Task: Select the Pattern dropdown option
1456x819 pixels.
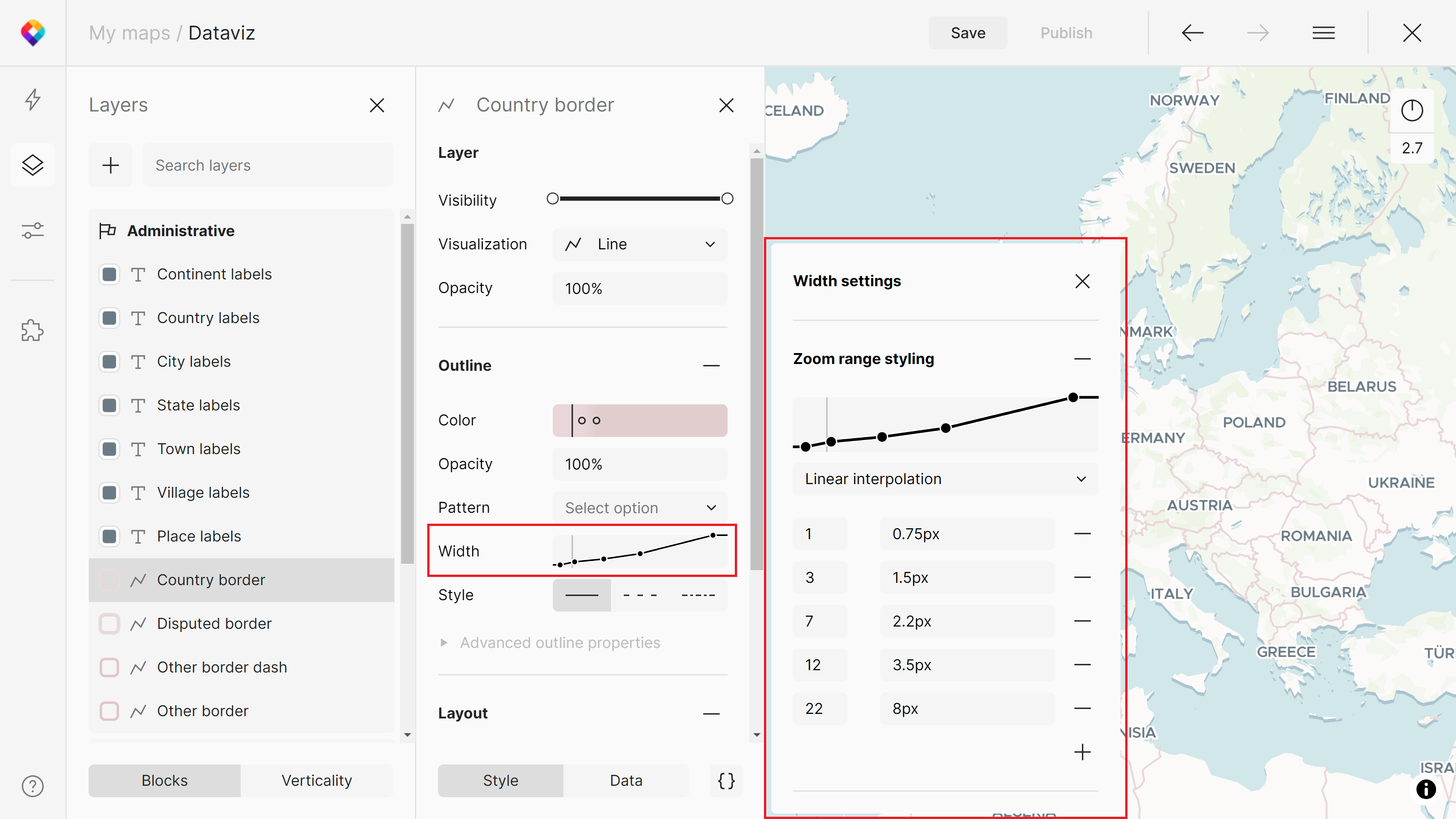Action: [640, 507]
